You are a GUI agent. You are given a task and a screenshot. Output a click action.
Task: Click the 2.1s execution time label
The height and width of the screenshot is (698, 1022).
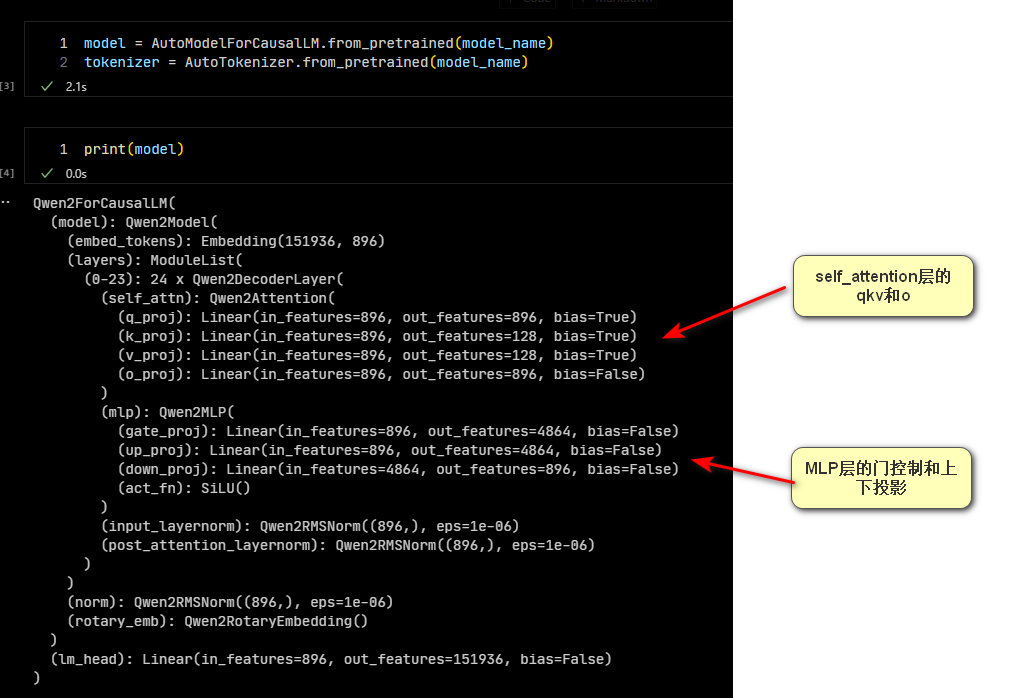(x=76, y=87)
